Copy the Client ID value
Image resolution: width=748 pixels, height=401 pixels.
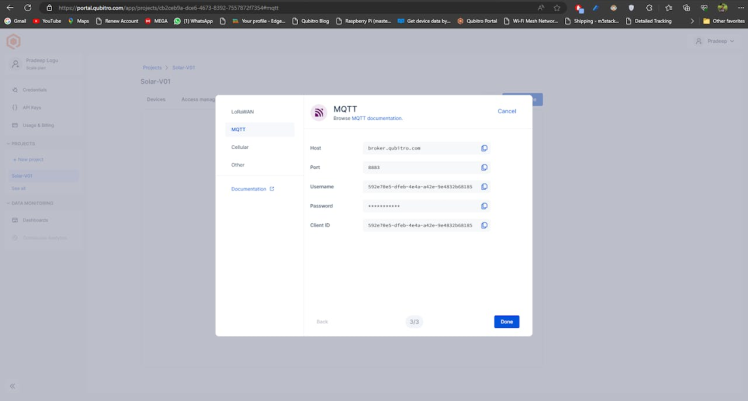(484, 225)
